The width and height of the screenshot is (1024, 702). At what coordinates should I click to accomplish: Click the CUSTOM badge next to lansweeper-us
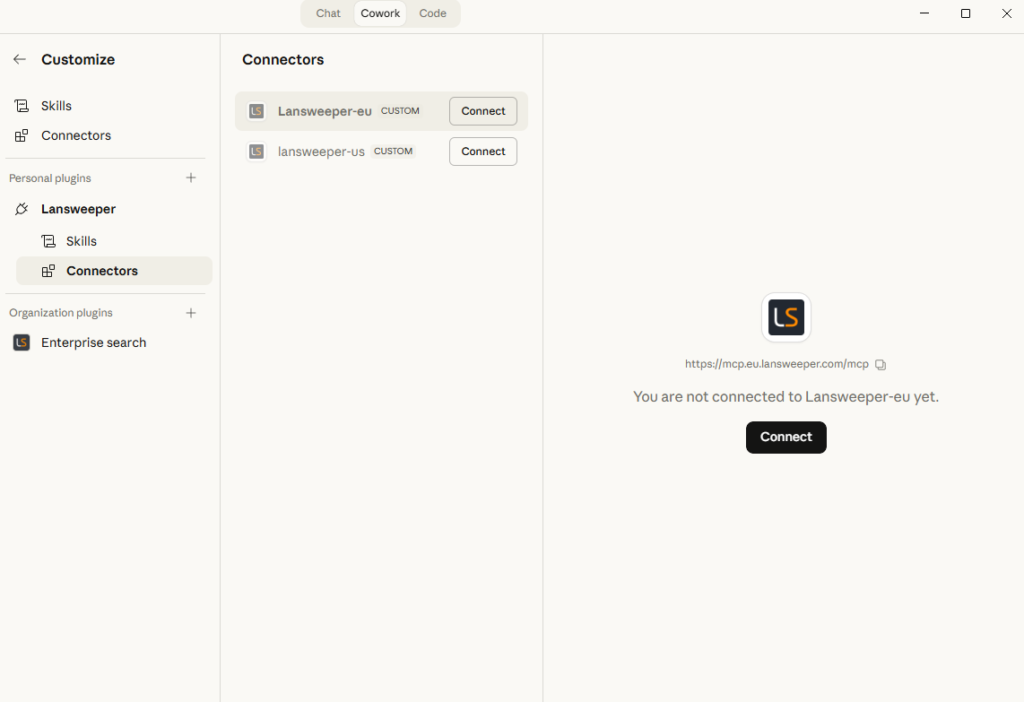(x=393, y=151)
